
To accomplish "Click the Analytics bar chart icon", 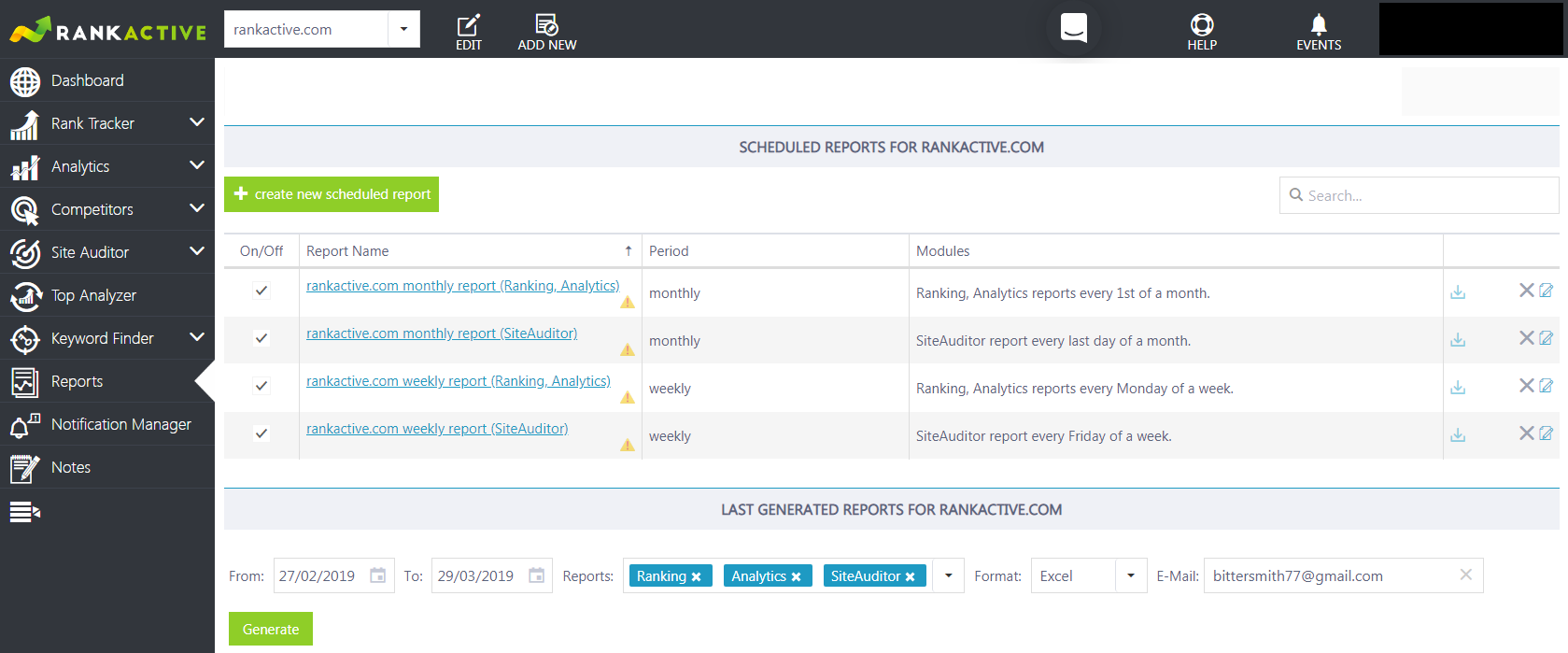I will 25,167.
